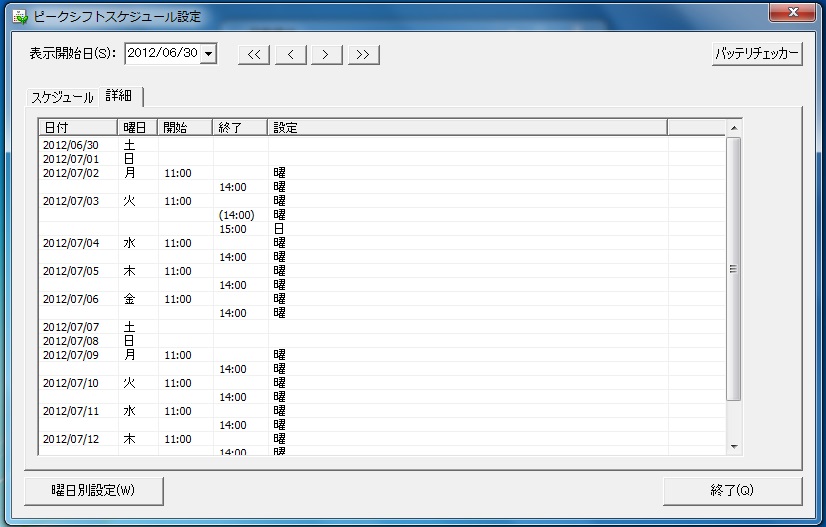Open the 表示開始日 date dropdown arrow
Image resolution: width=826 pixels, height=527 pixels.
point(209,54)
